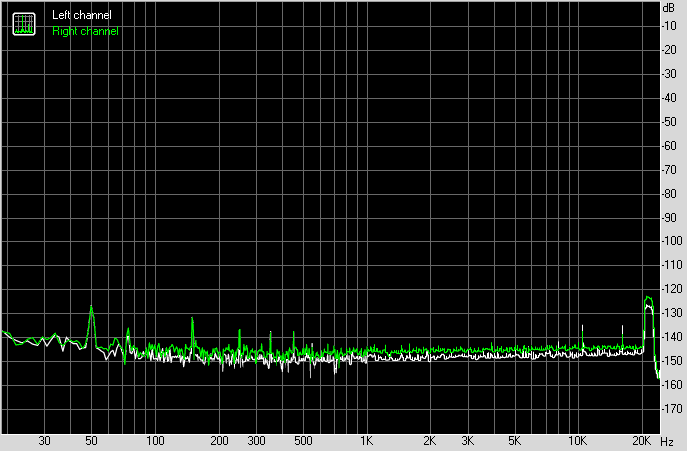
Task: Click the "-170" dB axis value
Action: tap(672, 408)
